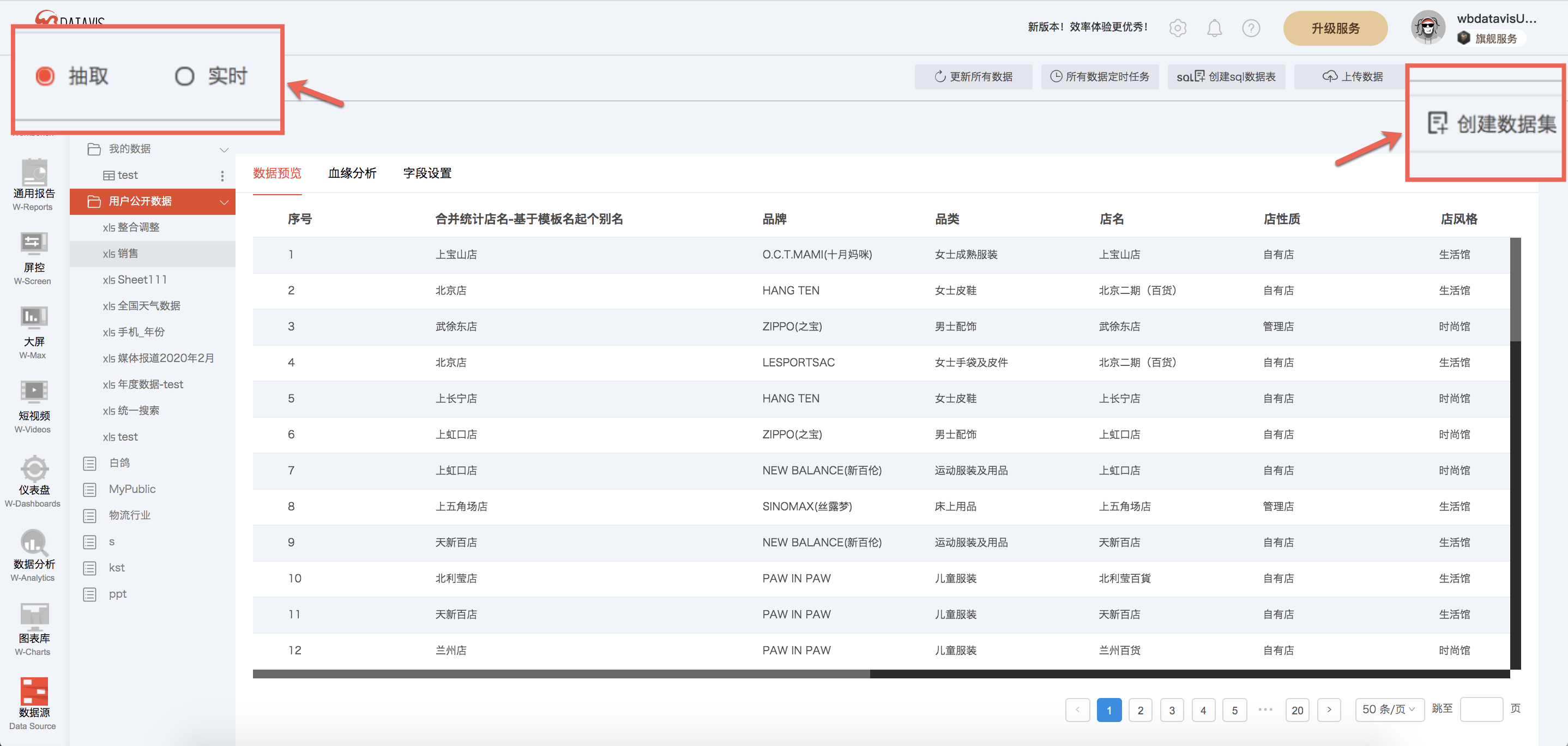Click the jump-to page input field
The width and height of the screenshot is (1568, 746).
(x=1481, y=709)
